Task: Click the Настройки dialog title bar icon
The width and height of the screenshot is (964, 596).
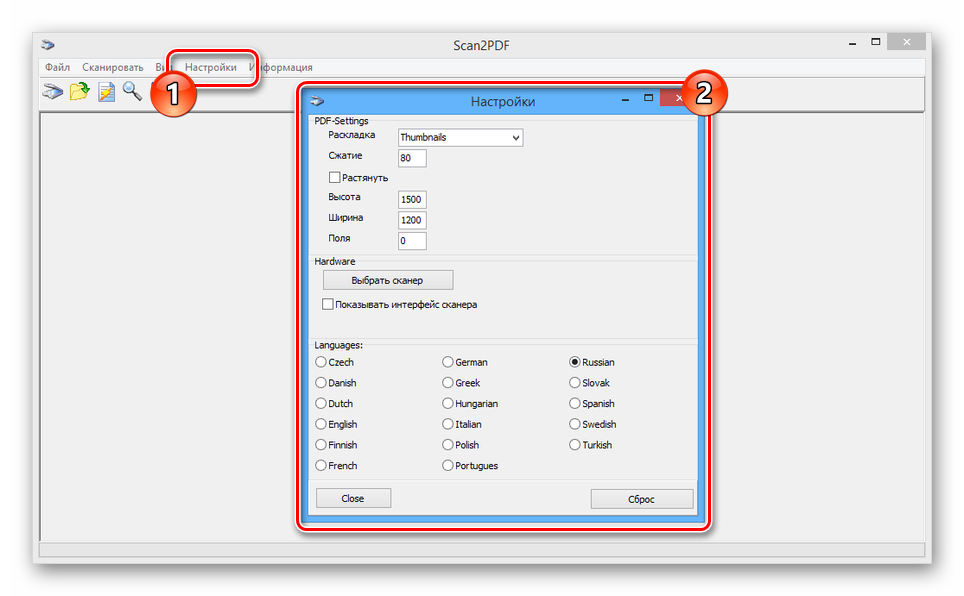Action: click(317, 101)
